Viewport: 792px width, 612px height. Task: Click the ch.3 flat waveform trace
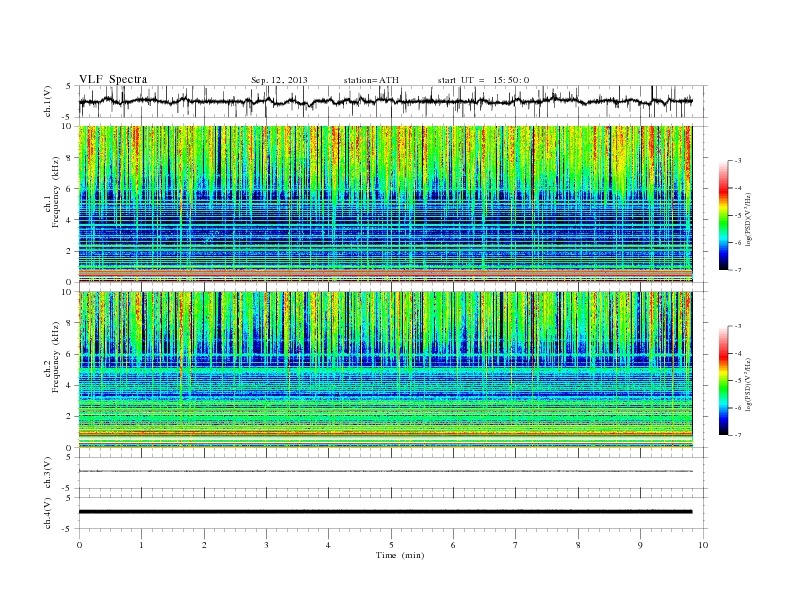pos(385,471)
